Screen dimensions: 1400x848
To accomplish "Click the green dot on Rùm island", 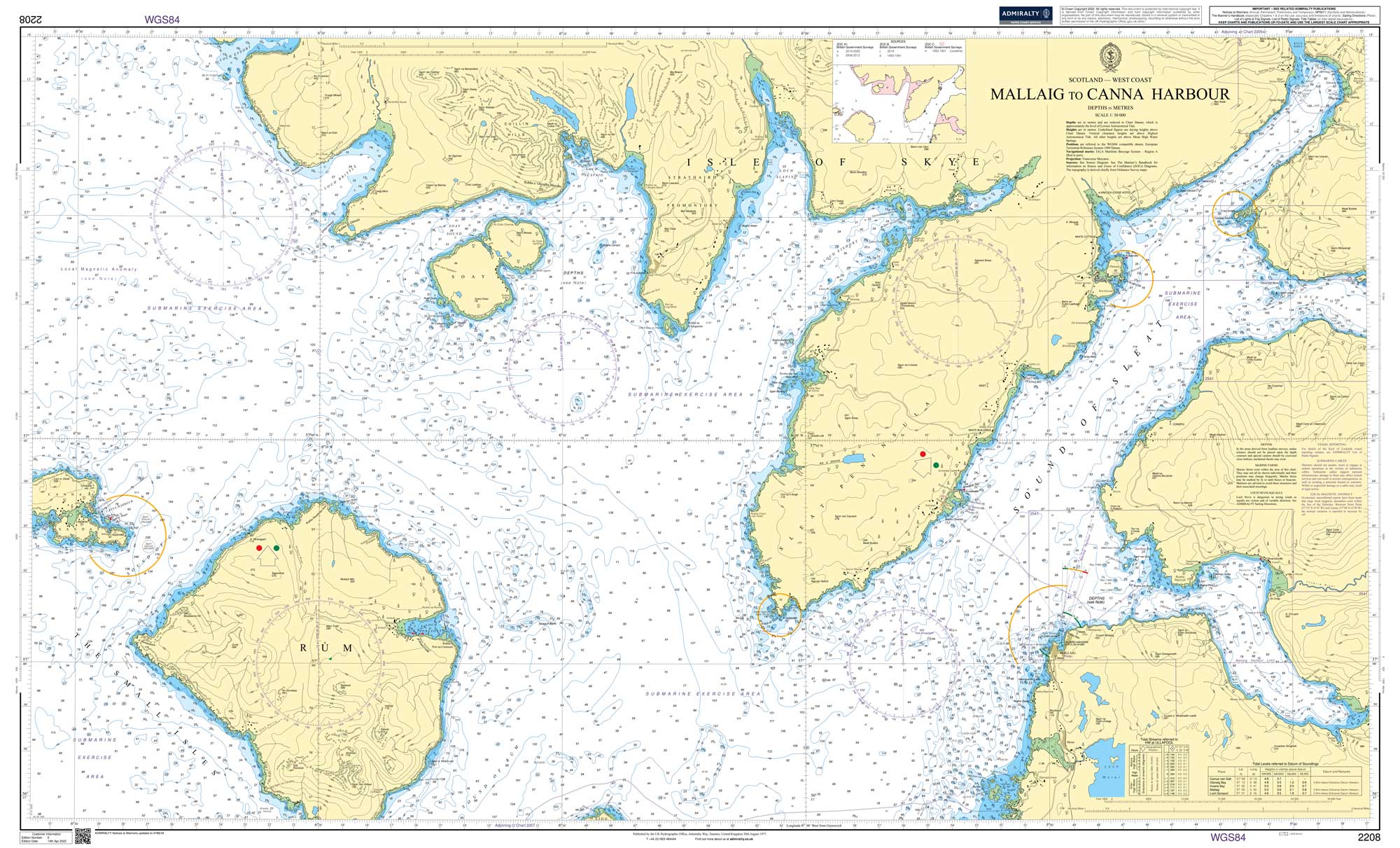I will [x=276, y=548].
